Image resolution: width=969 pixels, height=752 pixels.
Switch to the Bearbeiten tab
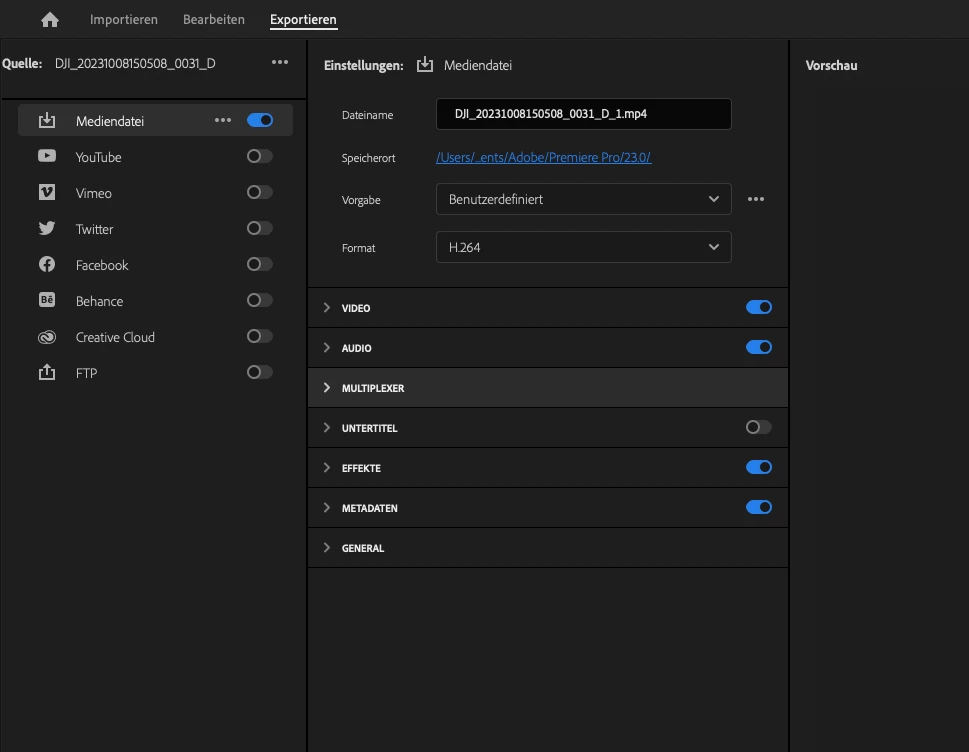pos(214,20)
